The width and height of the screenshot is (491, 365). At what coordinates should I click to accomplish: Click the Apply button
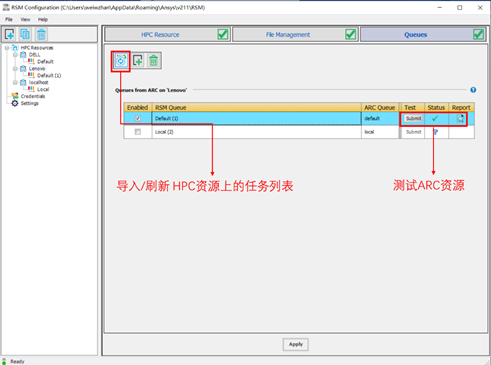296,344
